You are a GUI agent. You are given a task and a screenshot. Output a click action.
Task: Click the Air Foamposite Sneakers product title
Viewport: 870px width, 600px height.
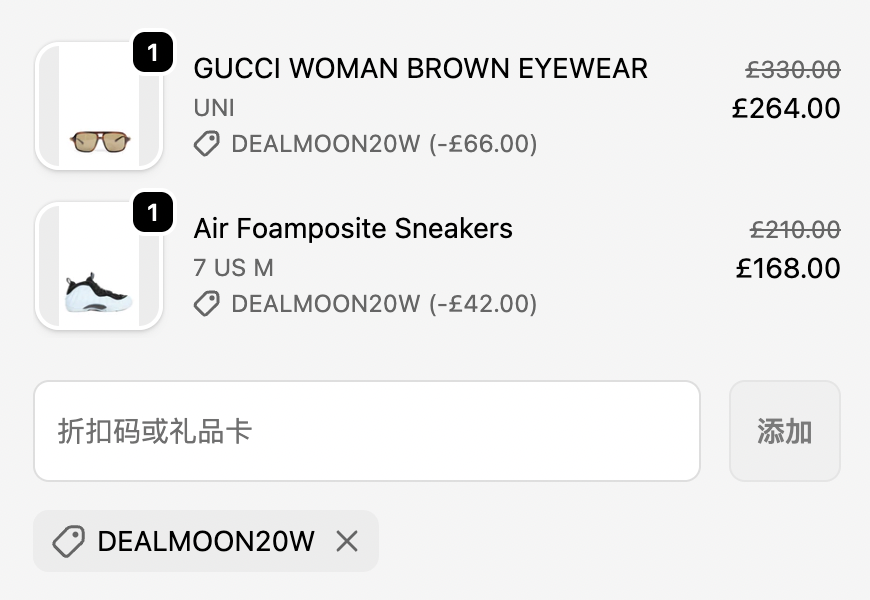pyautogui.click(x=353, y=228)
